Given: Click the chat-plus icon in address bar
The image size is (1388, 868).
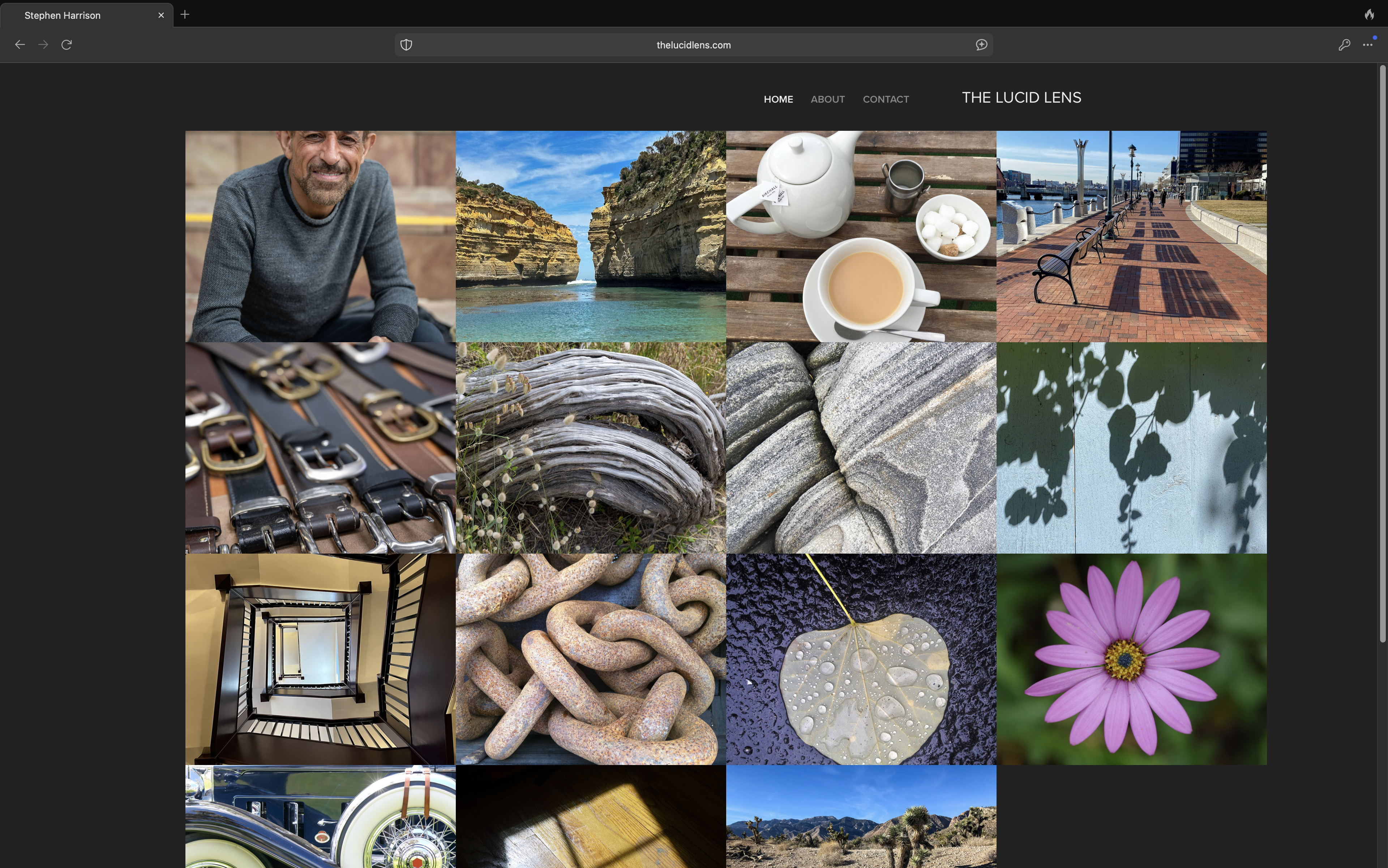Looking at the screenshot, I should click(x=981, y=45).
